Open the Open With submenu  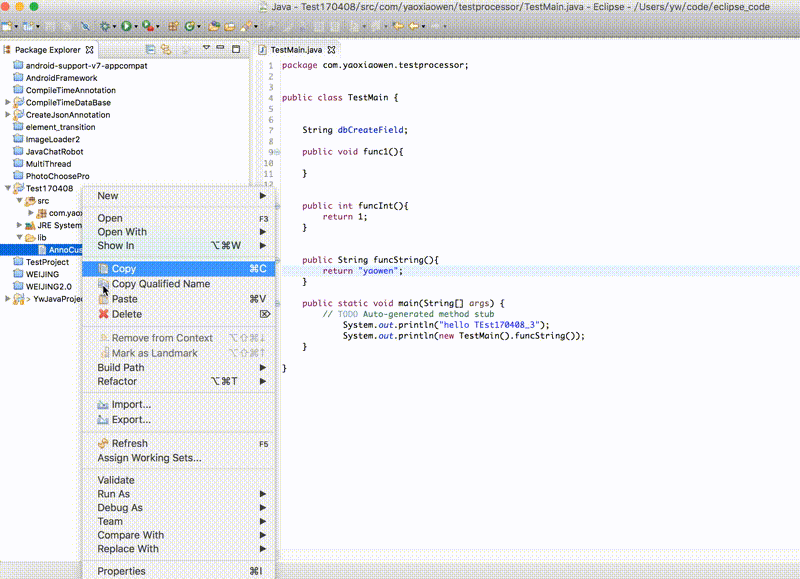tap(179, 232)
